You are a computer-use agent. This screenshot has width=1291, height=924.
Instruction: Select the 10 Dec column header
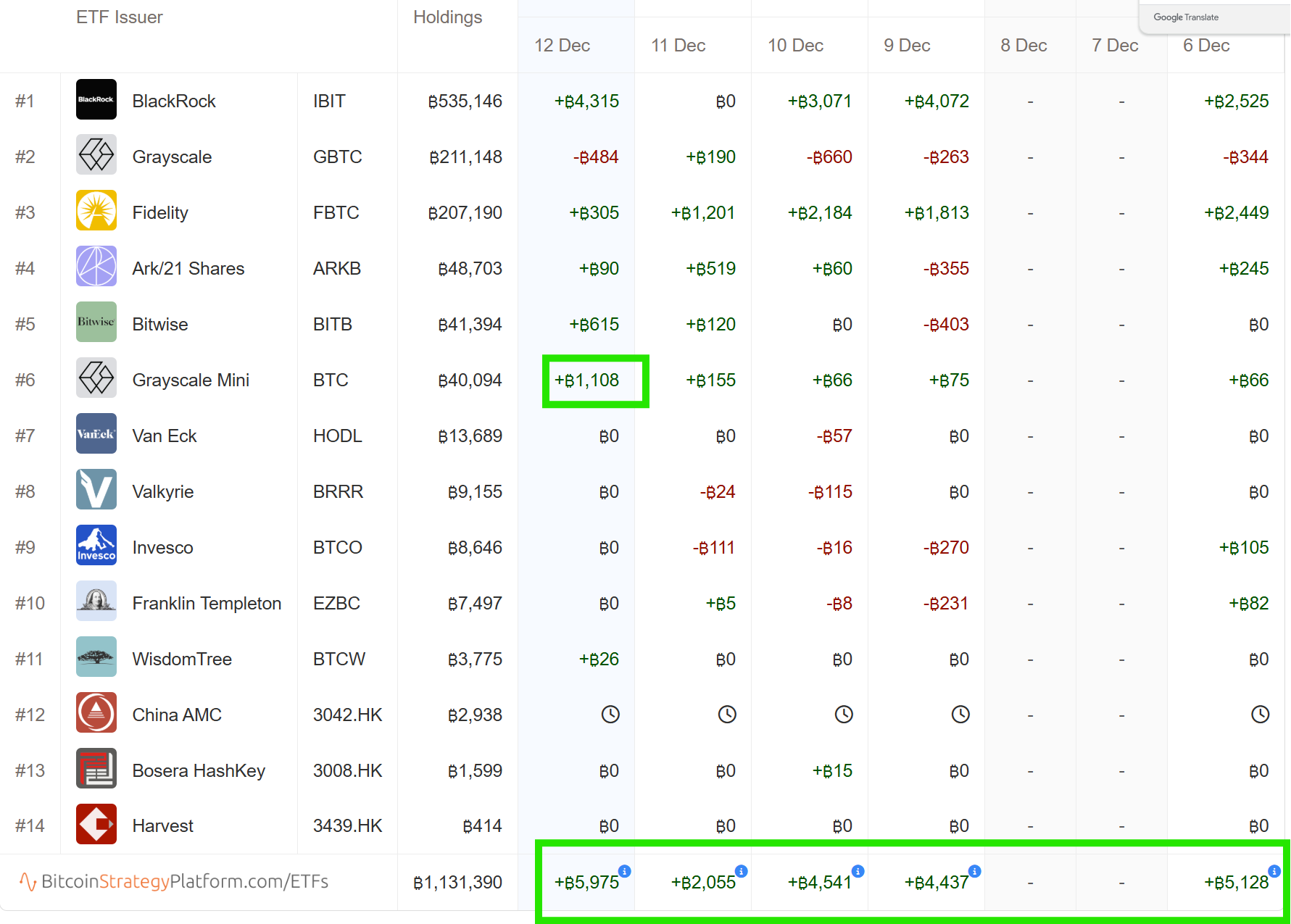pyautogui.click(x=796, y=46)
